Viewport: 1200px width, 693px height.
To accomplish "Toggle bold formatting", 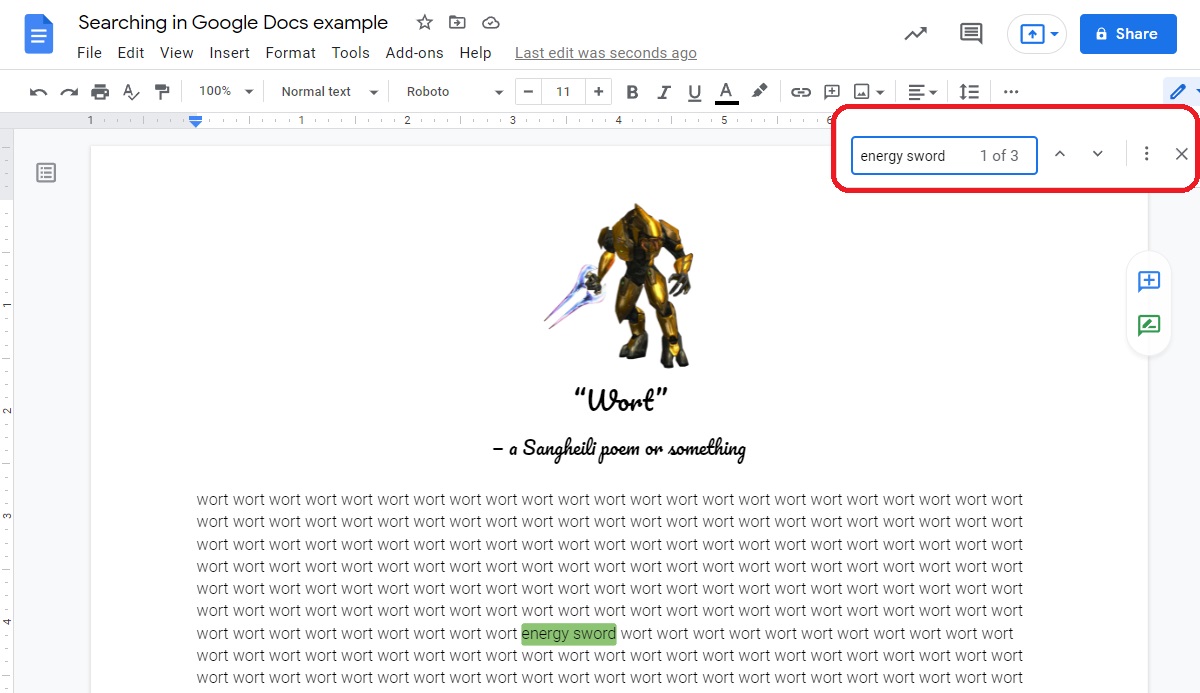I will (x=632, y=92).
